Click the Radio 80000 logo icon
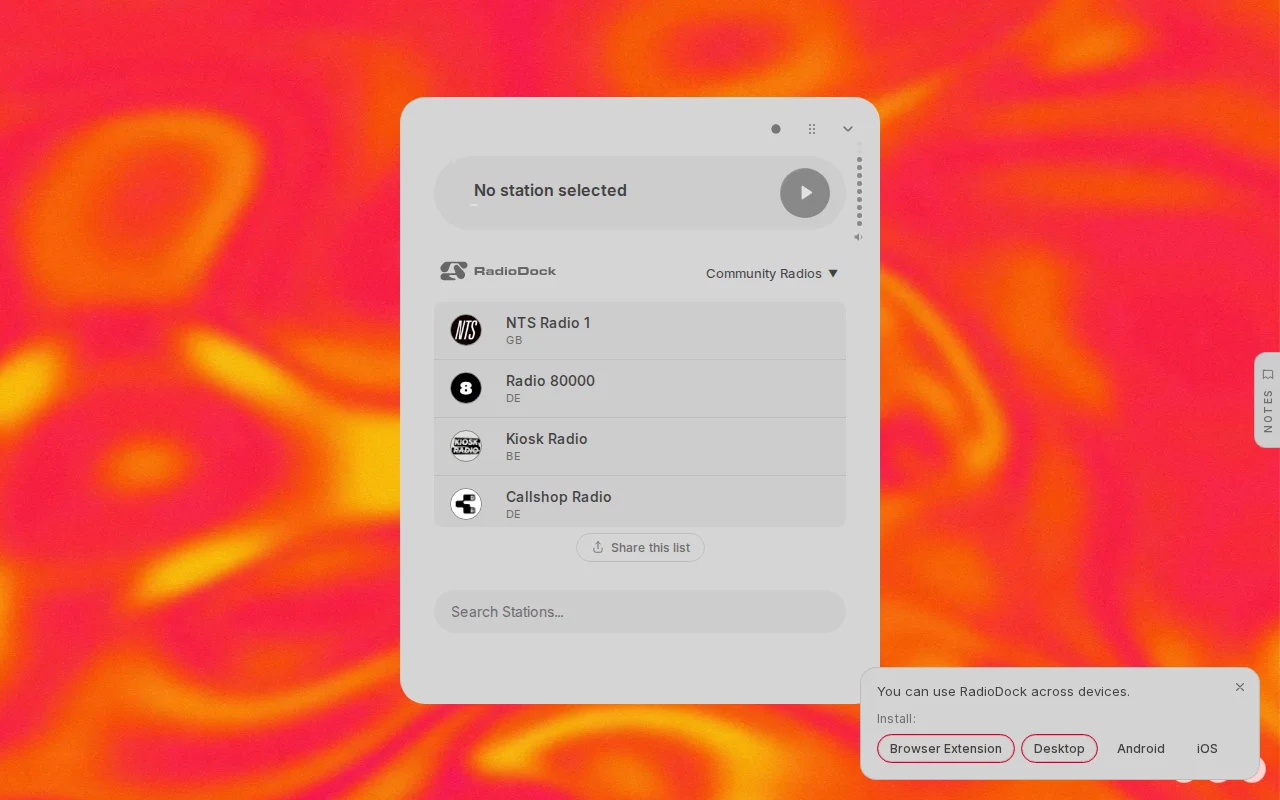This screenshot has width=1280, height=800. coord(466,388)
